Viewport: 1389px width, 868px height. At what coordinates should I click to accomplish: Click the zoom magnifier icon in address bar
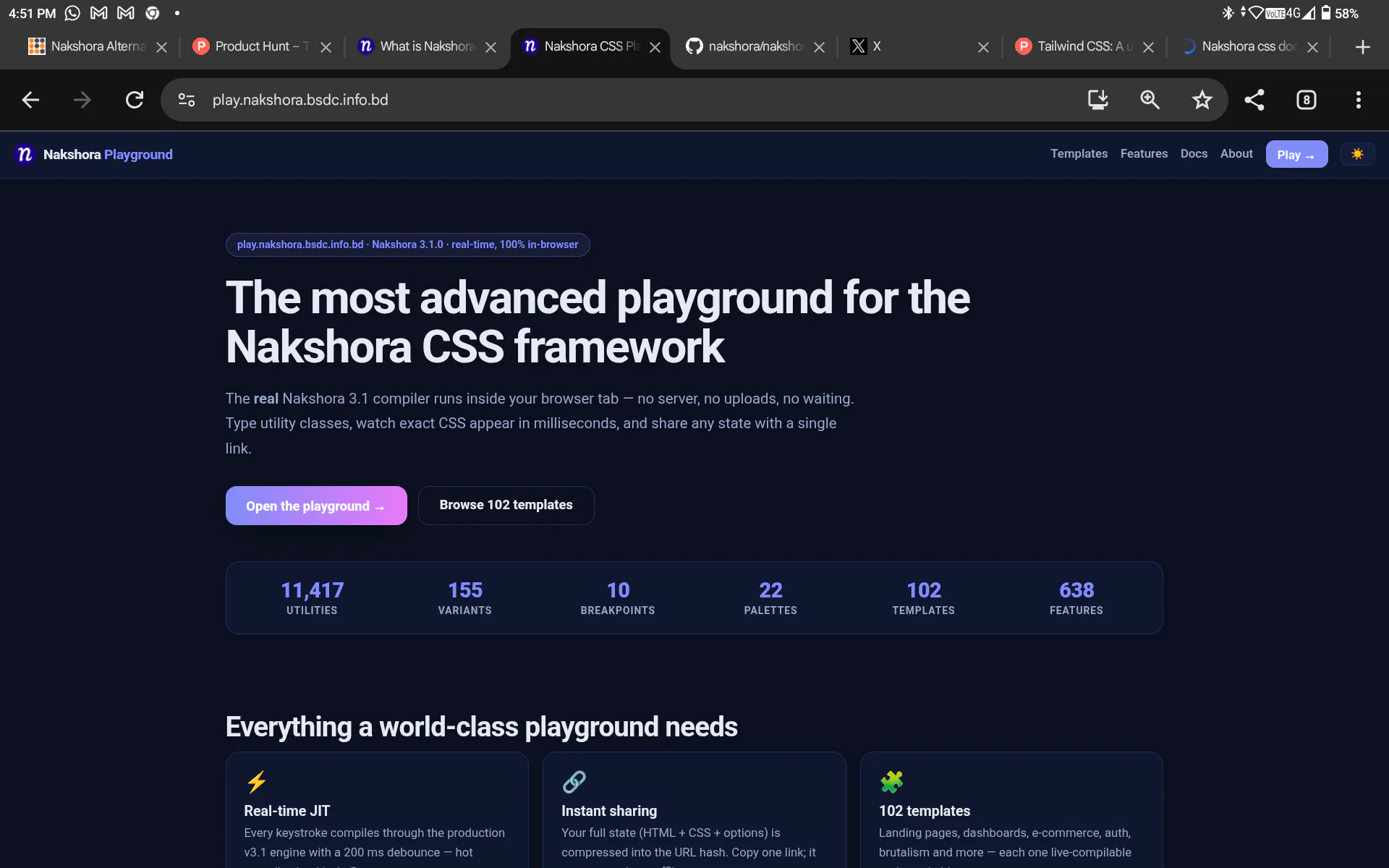click(1150, 100)
